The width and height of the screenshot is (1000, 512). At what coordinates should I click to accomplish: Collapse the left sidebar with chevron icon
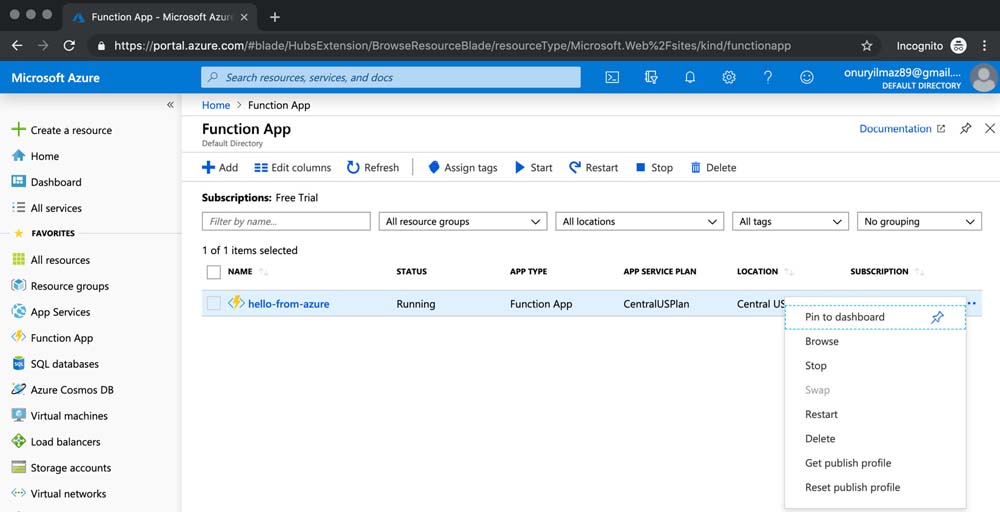170,105
